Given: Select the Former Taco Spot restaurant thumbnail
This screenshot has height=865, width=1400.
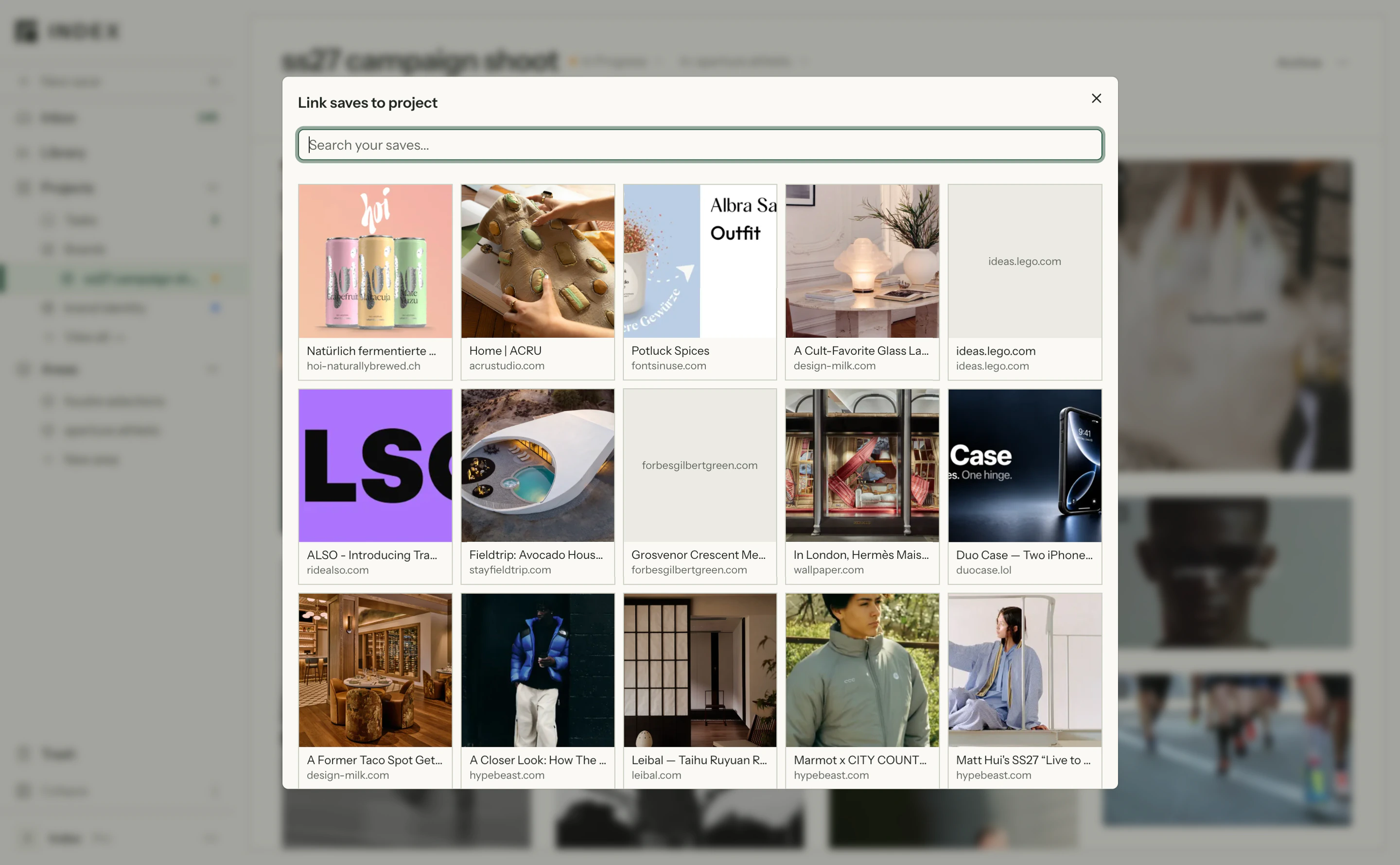Looking at the screenshot, I should click(x=375, y=670).
